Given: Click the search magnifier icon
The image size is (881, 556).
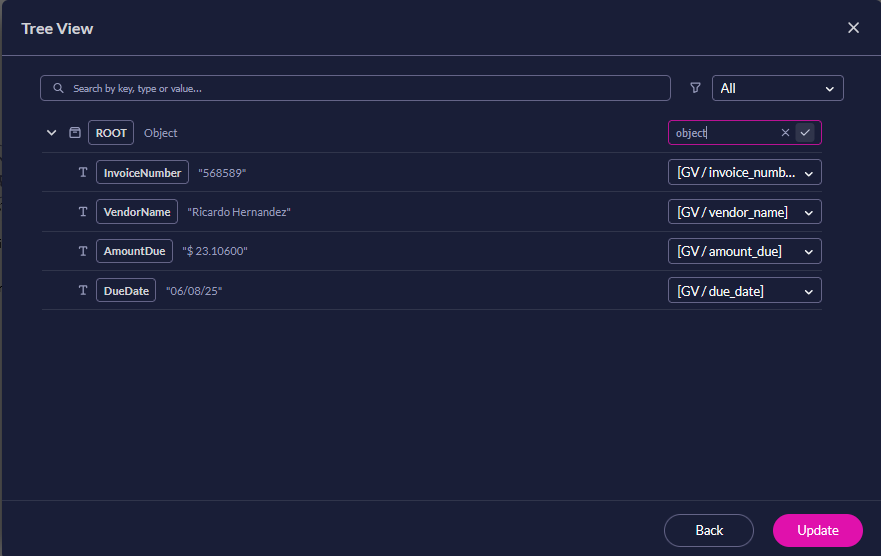Looking at the screenshot, I should click(59, 88).
